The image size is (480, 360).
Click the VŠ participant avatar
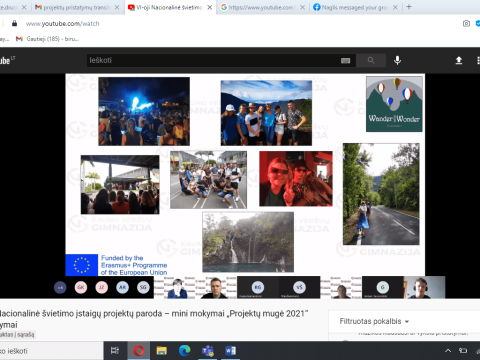pos(299,287)
